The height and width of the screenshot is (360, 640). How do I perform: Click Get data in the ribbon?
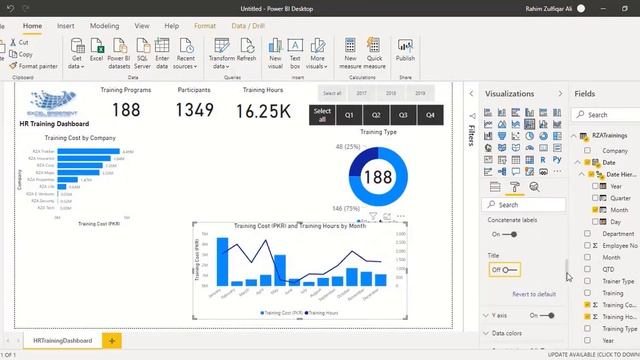click(x=76, y=53)
